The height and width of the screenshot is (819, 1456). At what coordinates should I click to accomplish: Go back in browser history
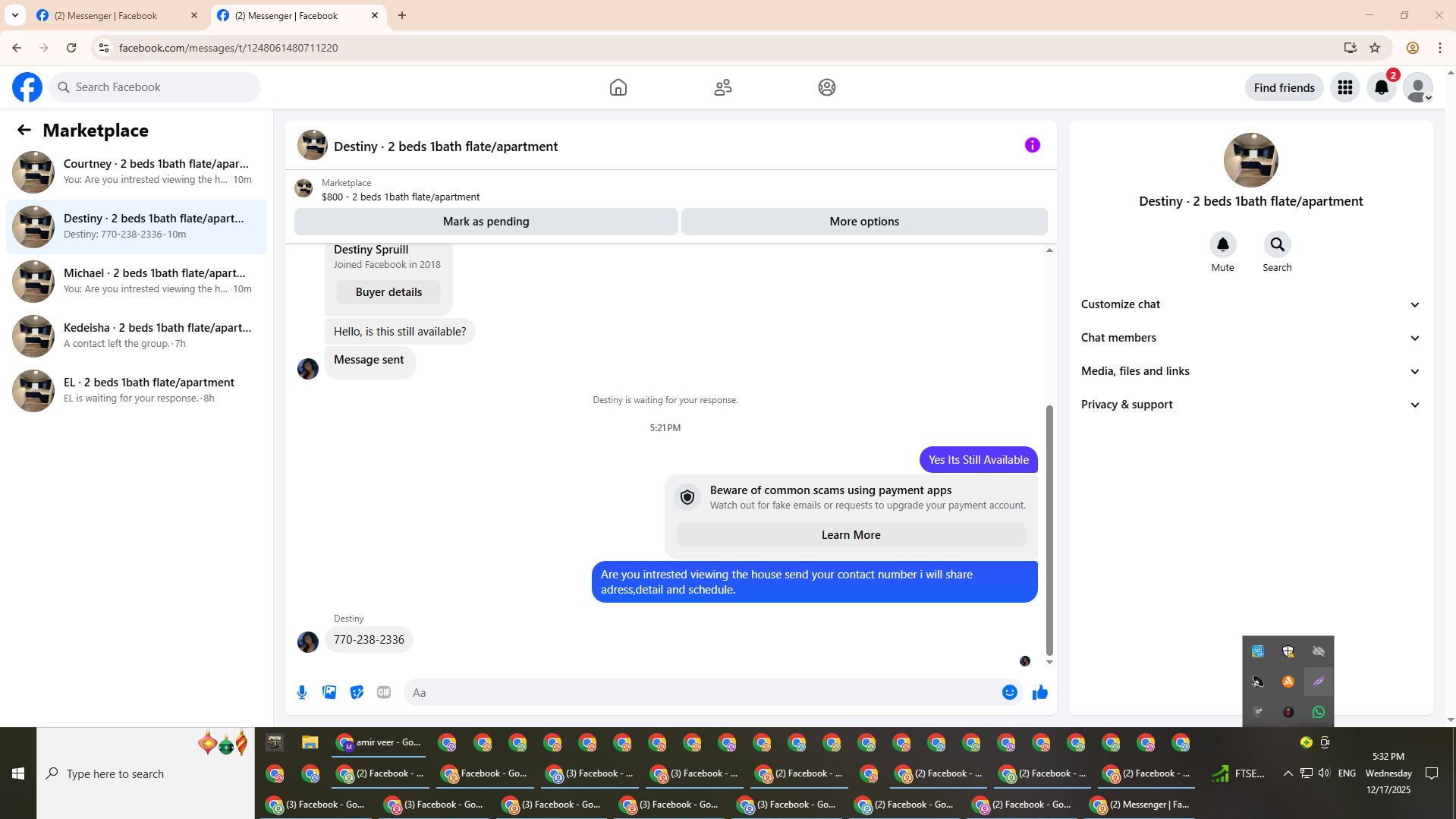tap(17, 48)
